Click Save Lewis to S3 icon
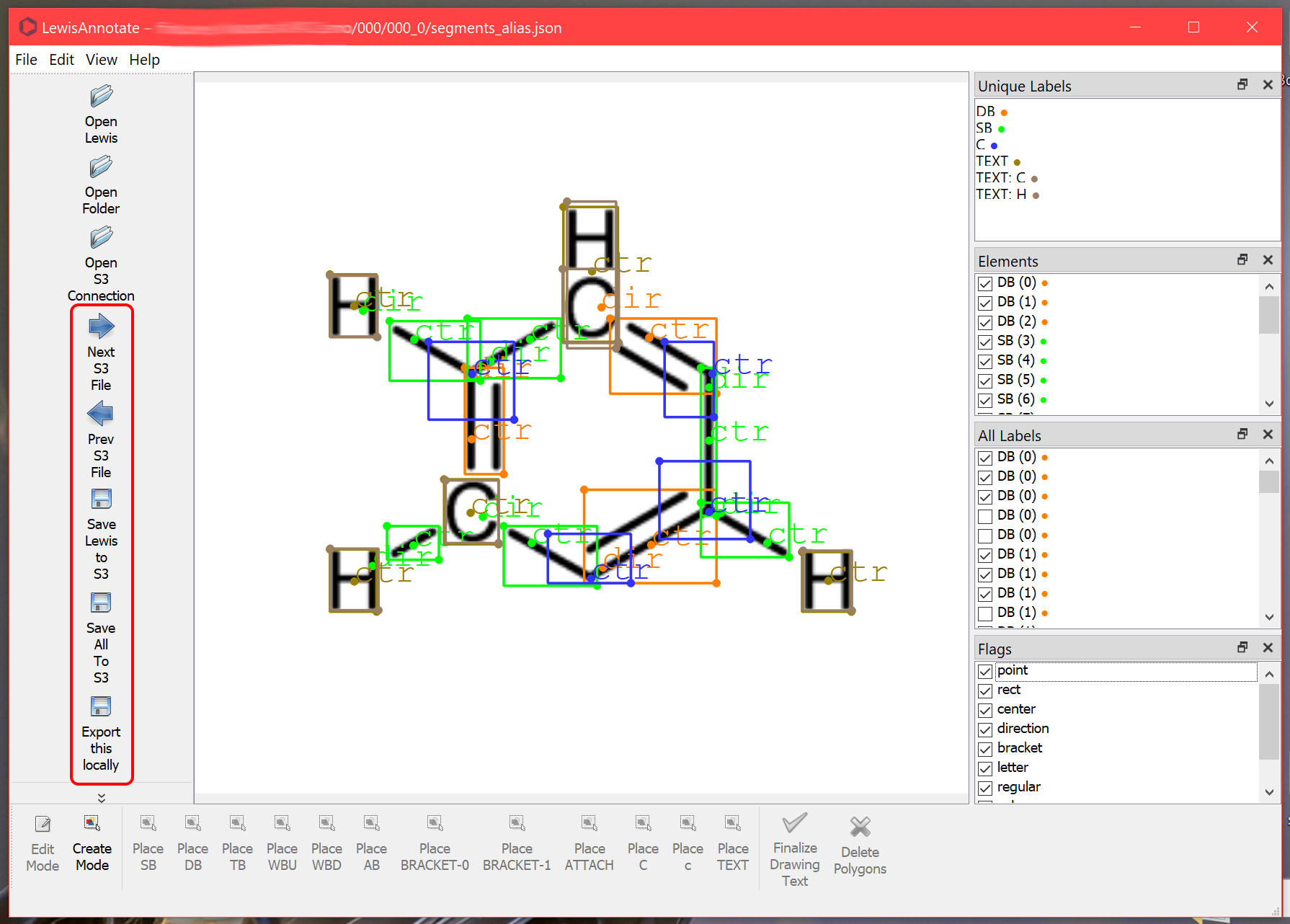The height and width of the screenshot is (924, 1290). (101, 499)
